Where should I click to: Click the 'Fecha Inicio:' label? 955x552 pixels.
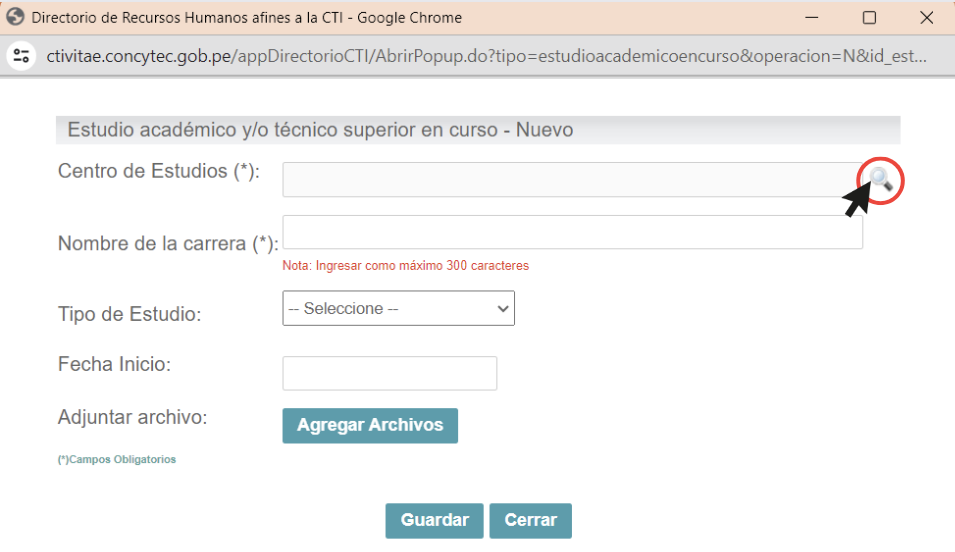115,364
